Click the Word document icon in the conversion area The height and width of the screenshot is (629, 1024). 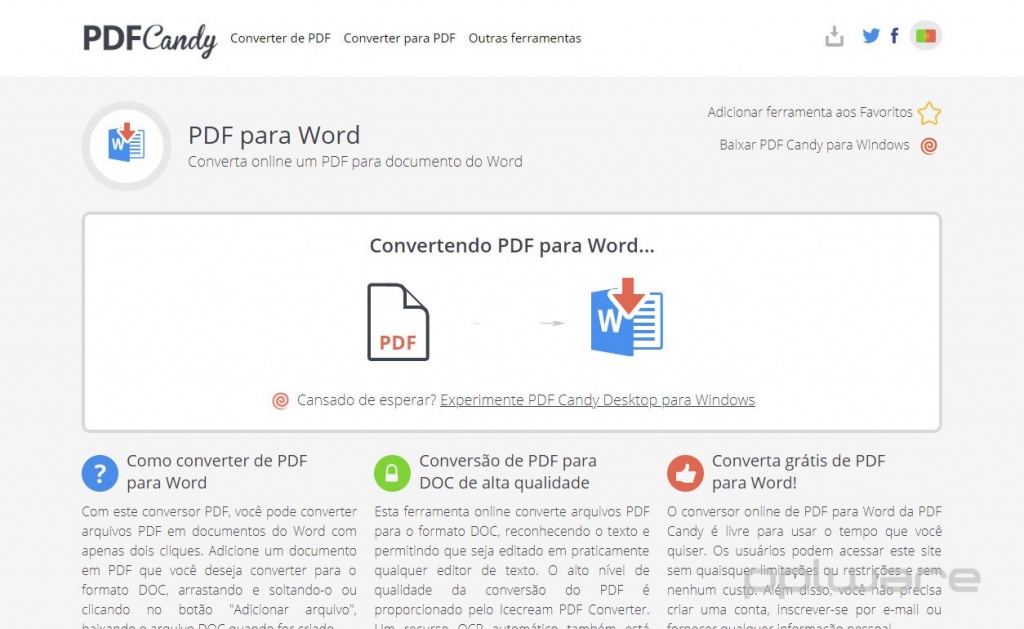(625, 318)
